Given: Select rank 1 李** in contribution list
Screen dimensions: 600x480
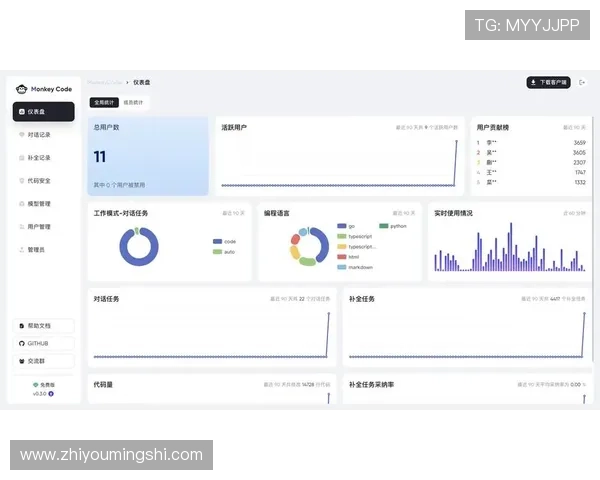Looking at the screenshot, I should tap(531, 142).
